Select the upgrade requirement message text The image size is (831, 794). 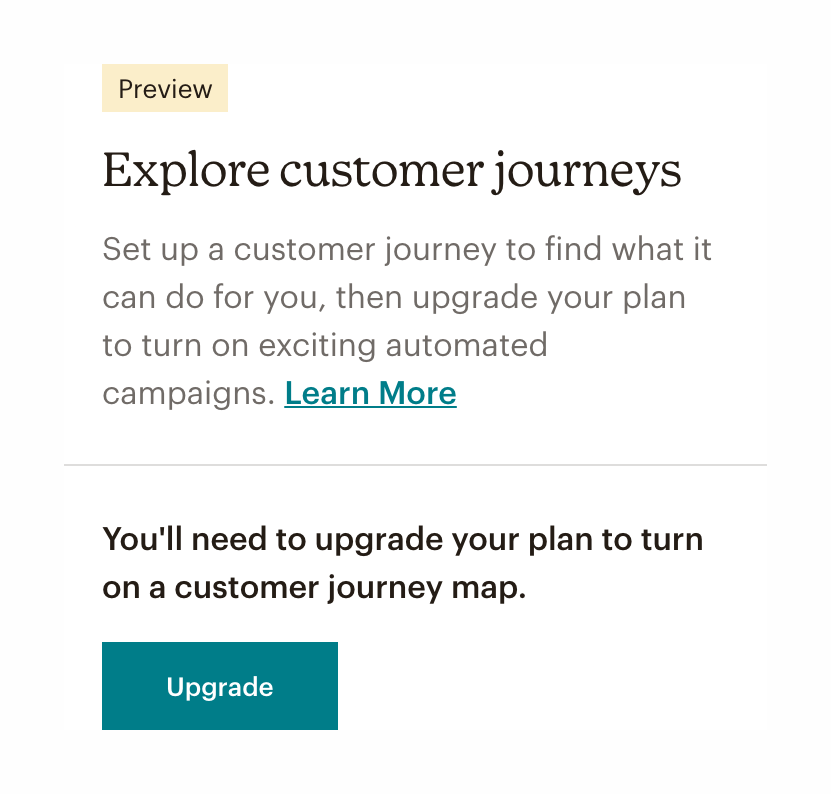(402, 563)
